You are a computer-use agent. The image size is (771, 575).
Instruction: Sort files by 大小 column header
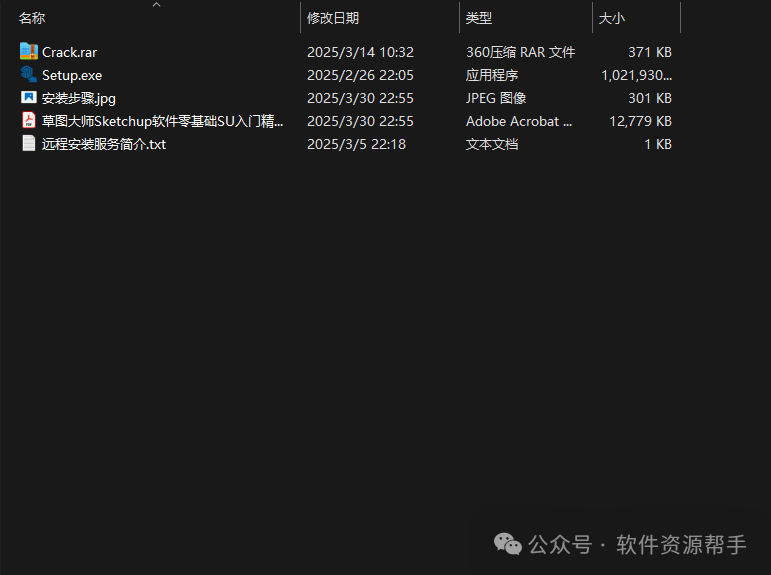pyautogui.click(x=612, y=18)
